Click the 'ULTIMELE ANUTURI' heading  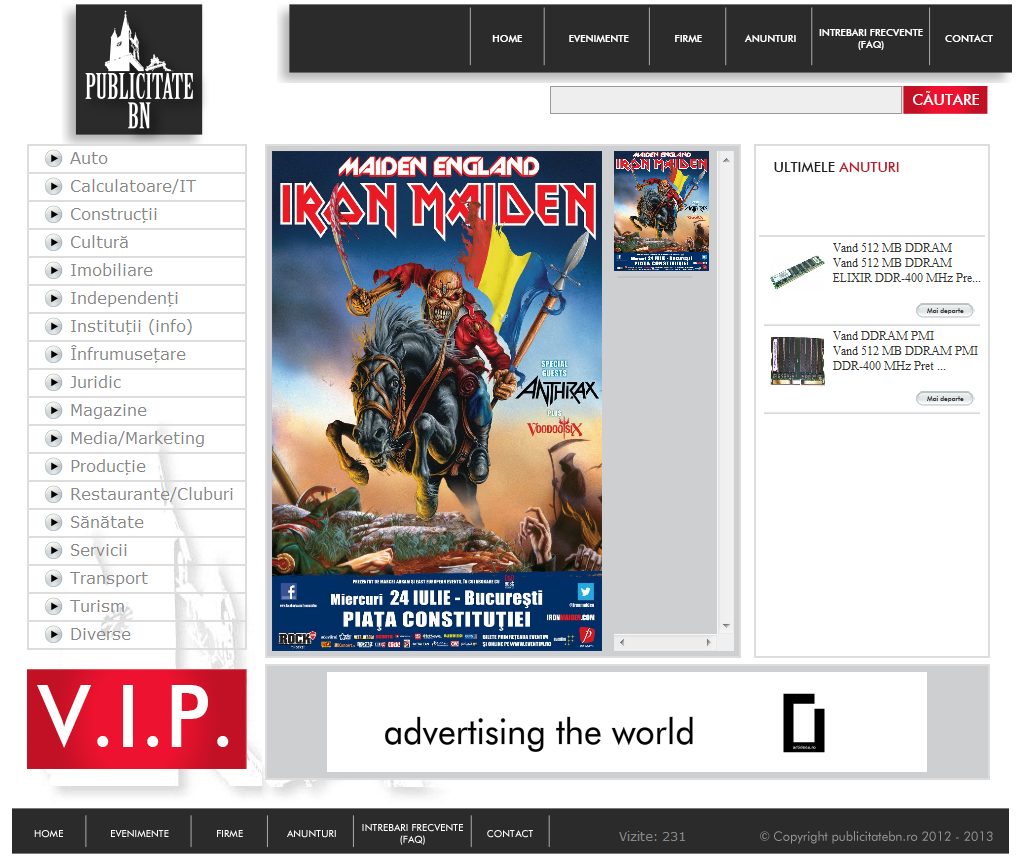point(836,167)
